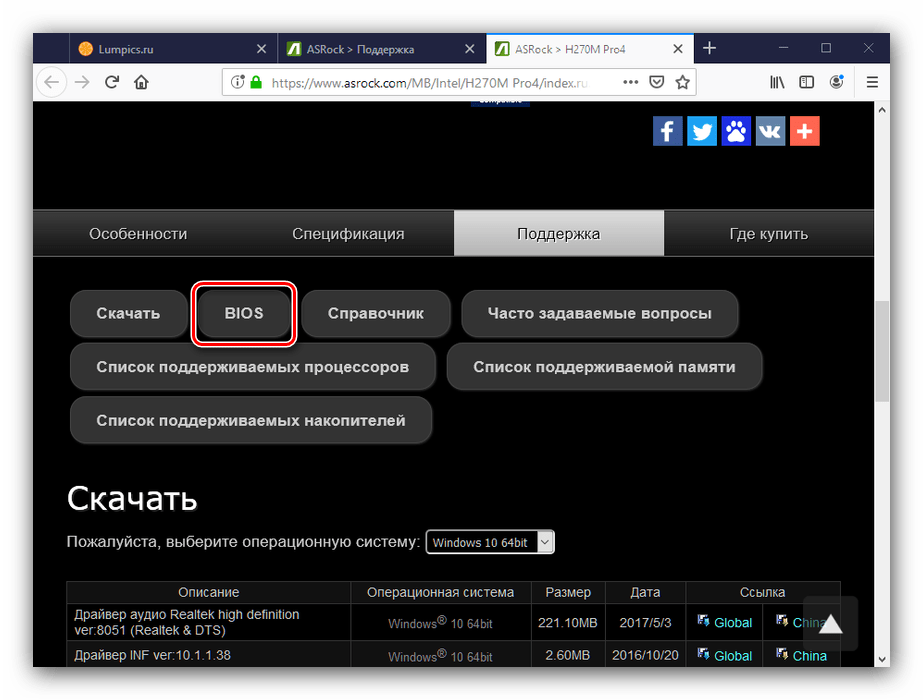Open page actions three-dots menu
Viewport: 923px width, 700px height.
click(630, 82)
